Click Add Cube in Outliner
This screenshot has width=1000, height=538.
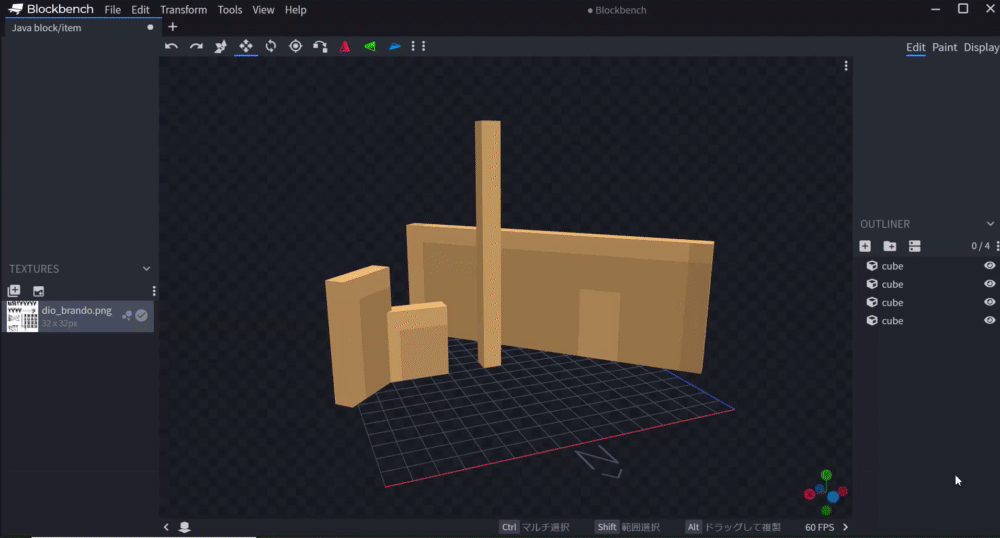(865, 246)
